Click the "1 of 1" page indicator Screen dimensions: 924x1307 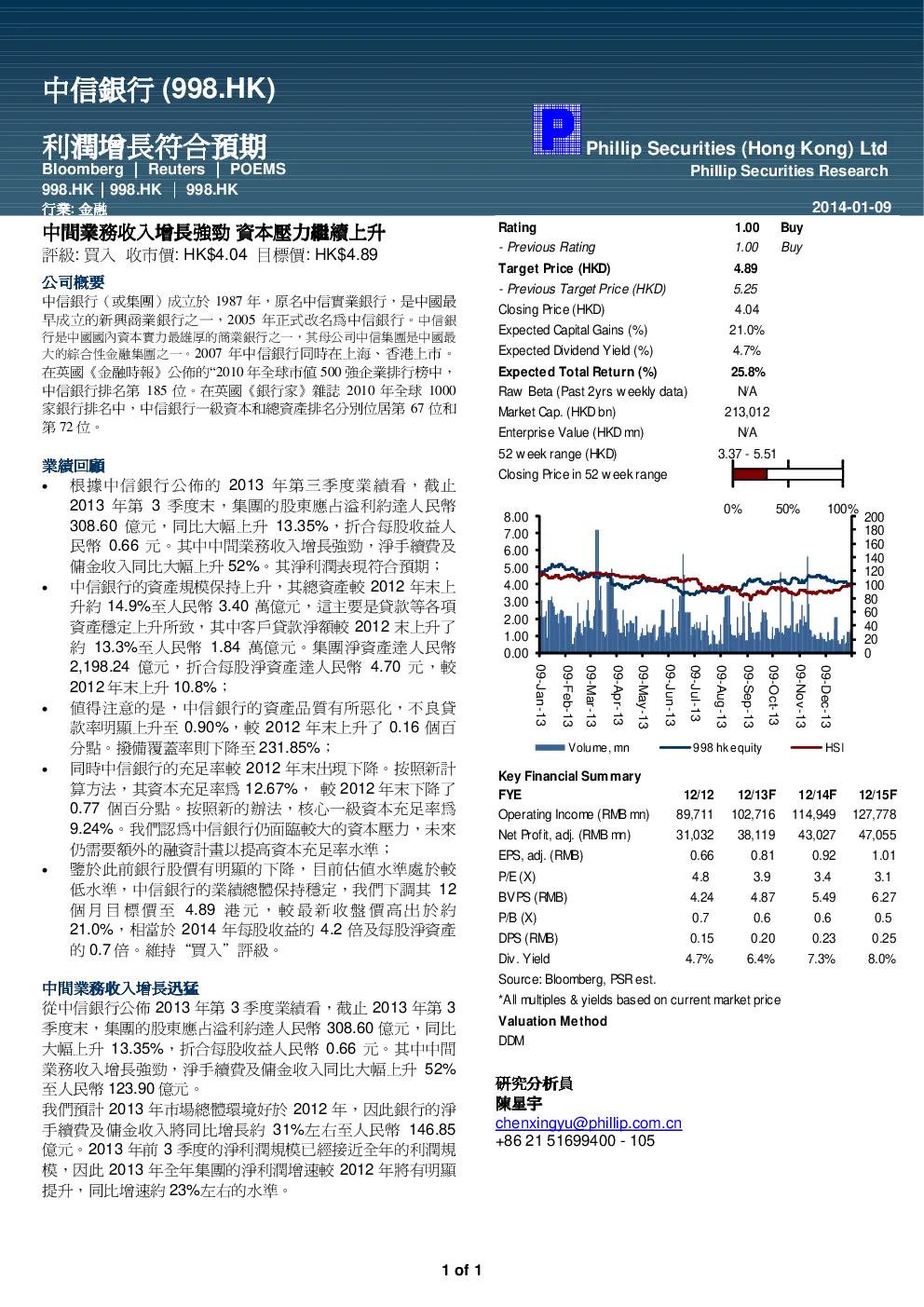462,1271
